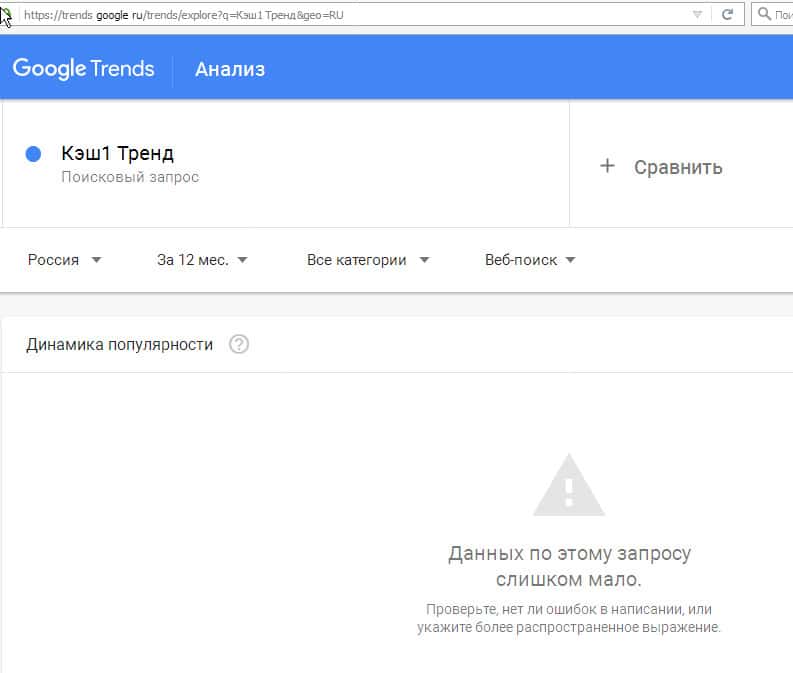Image resolution: width=793 pixels, height=673 pixels.
Task: Click the warning triangle icon
Action: [568, 486]
